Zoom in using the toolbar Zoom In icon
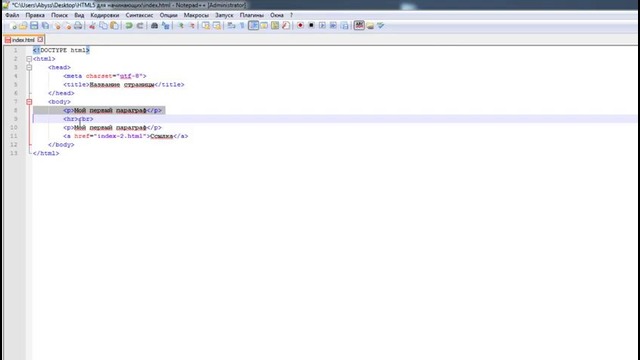This screenshot has width=640, height=360. [180, 26]
